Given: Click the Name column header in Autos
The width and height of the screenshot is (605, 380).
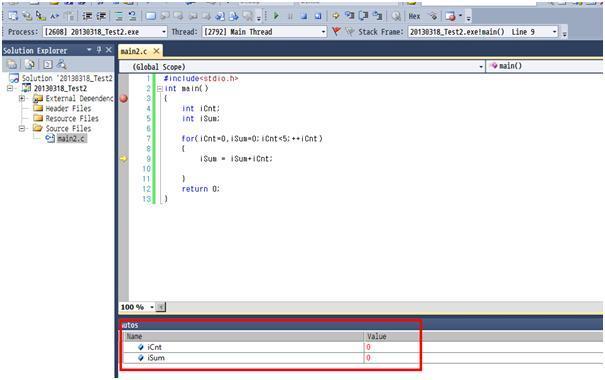Looking at the screenshot, I should pos(244,336).
